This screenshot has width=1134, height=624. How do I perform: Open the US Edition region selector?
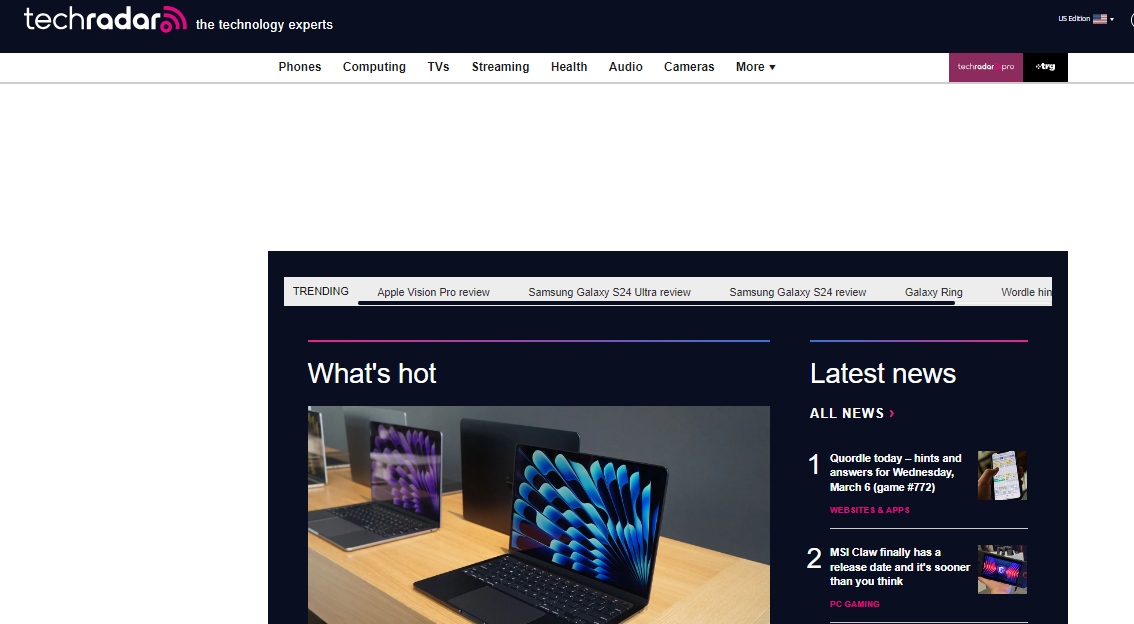(x=1086, y=19)
